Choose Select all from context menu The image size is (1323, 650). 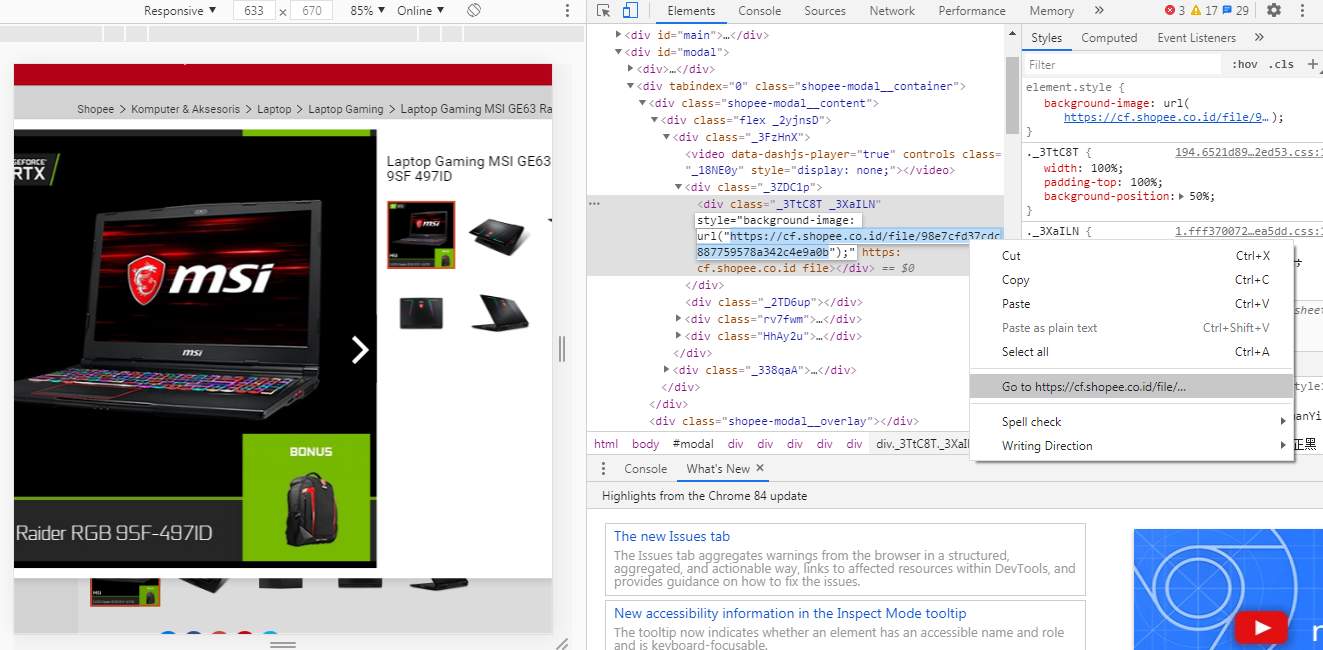[x=1133, y=352]
